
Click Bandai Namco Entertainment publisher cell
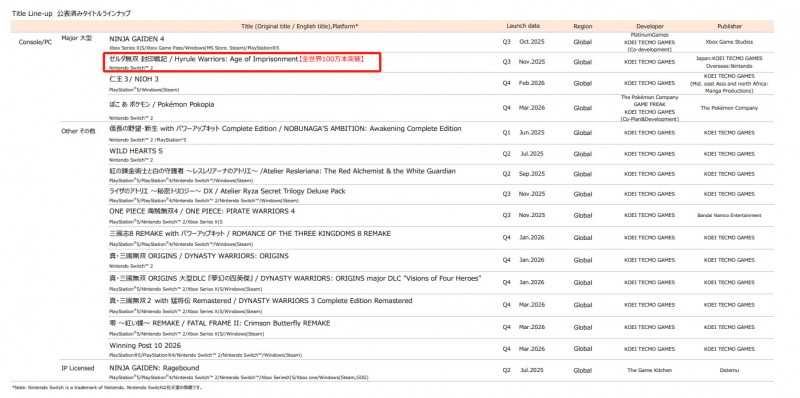730,215
